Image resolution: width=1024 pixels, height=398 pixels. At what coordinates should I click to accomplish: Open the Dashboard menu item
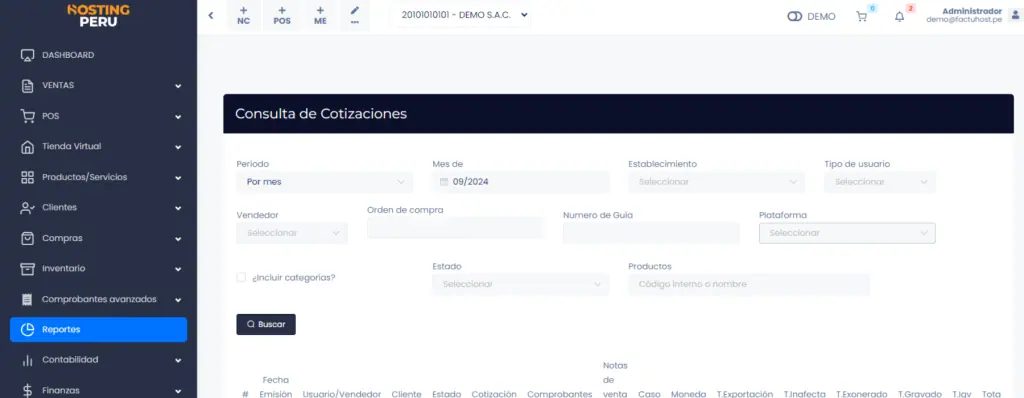point(99,55)
